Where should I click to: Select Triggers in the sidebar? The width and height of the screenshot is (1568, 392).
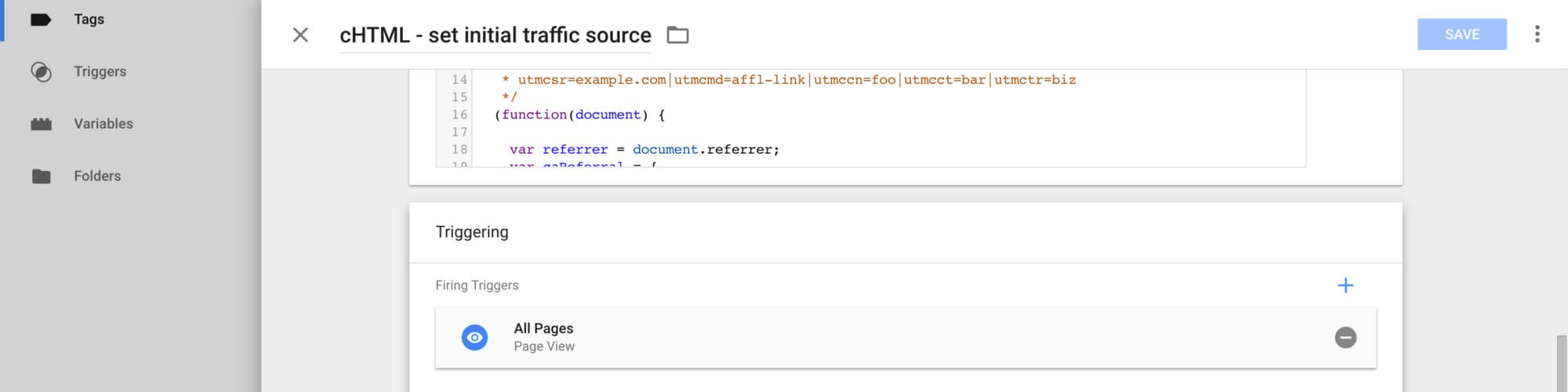100,71
